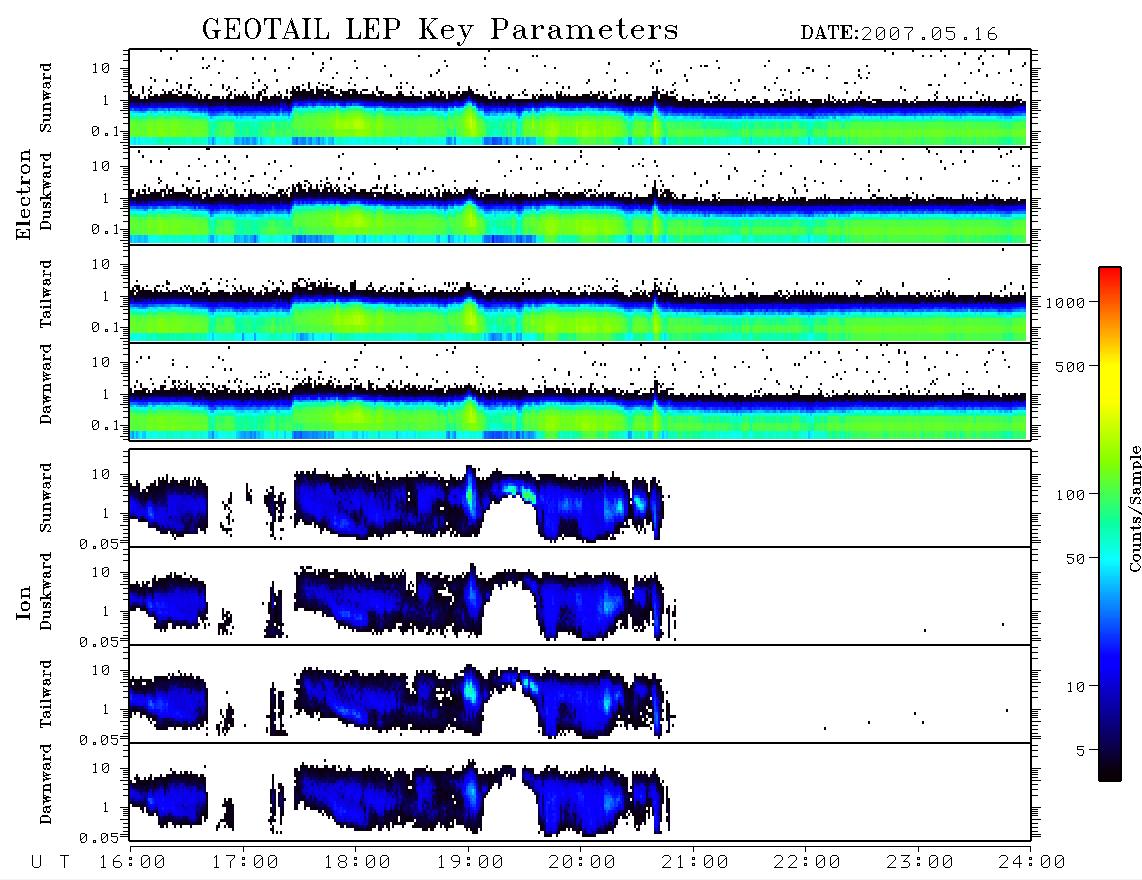Click the 19:00 time tick label
1142x880 pixels.
pyautogui.click(x=470, y=863)
